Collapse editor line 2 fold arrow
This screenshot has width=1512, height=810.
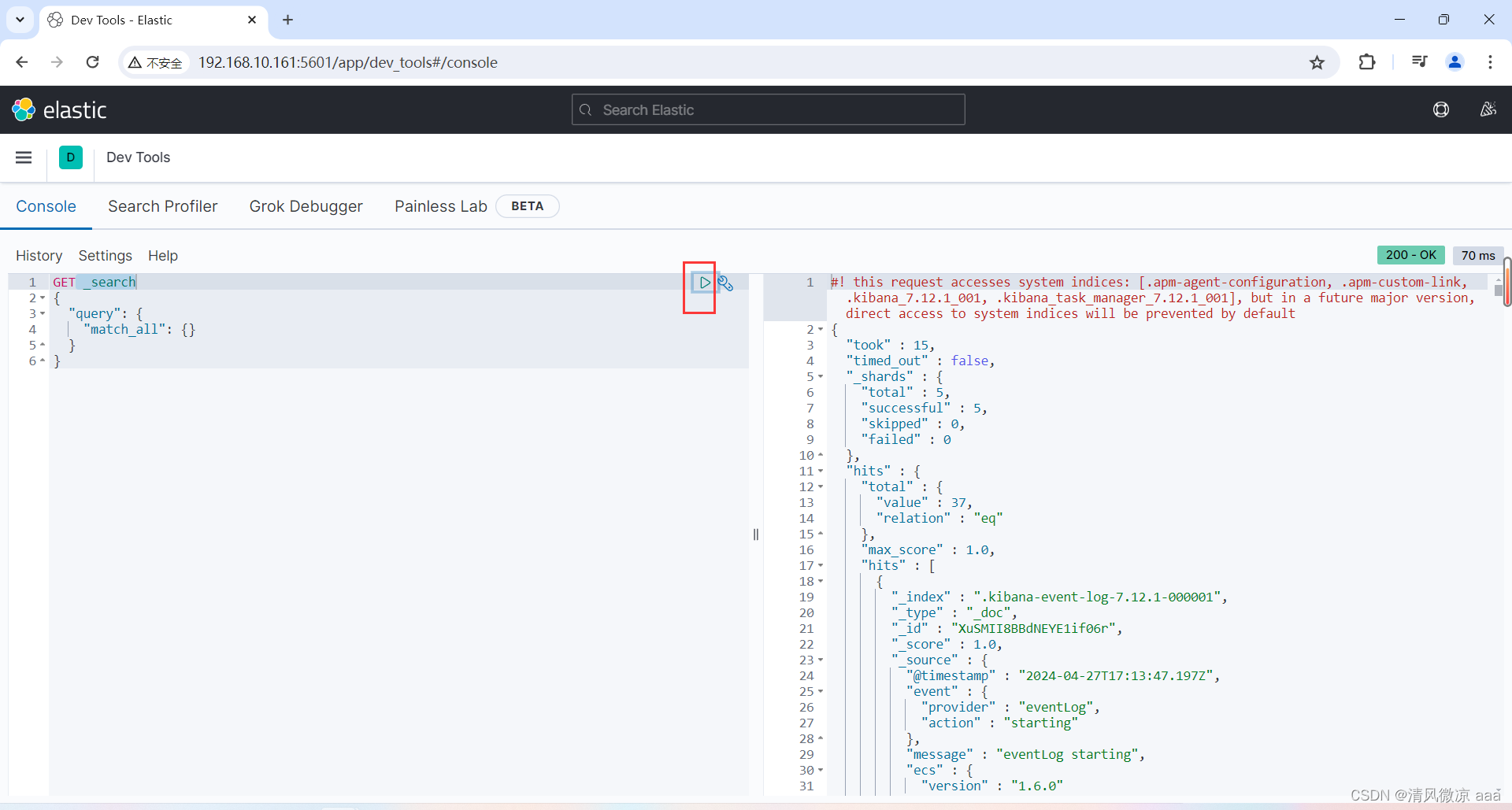(43, 298)
